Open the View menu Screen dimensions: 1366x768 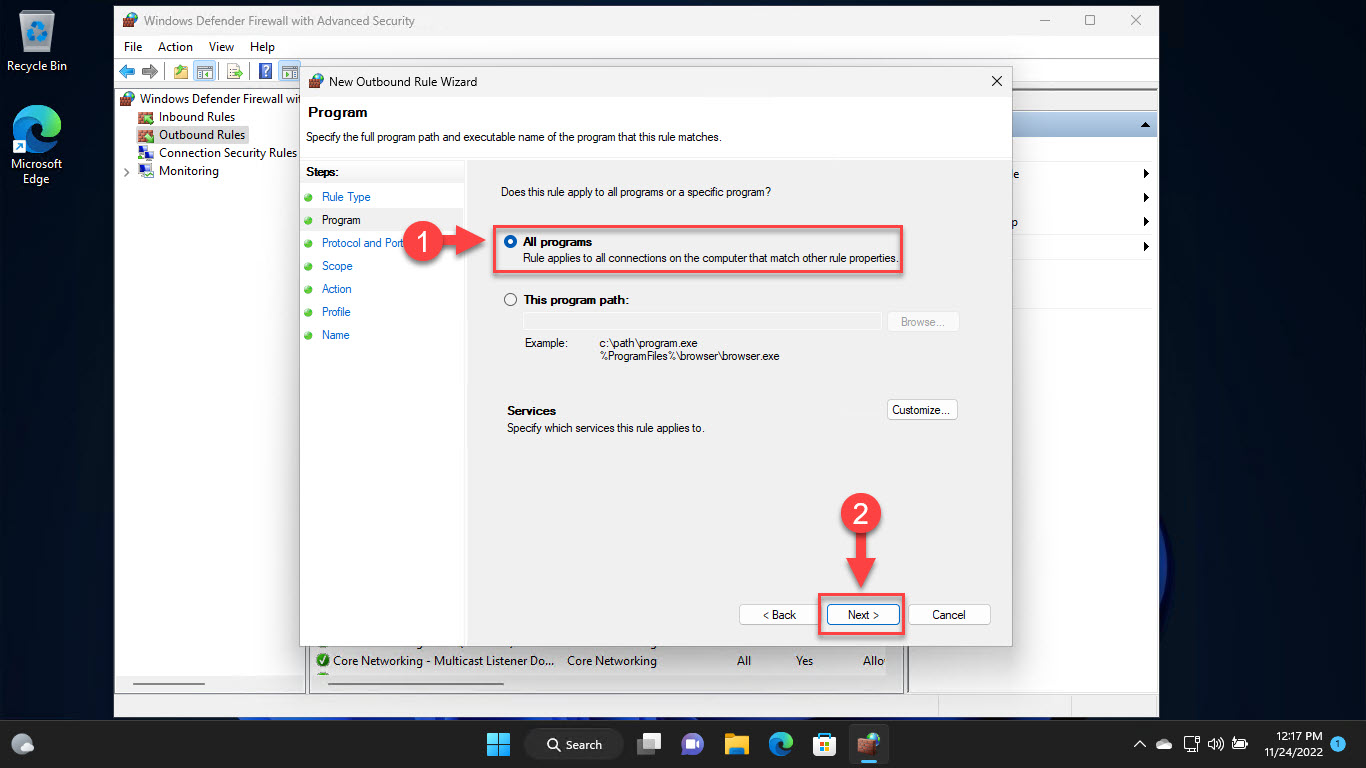[221, 46]
